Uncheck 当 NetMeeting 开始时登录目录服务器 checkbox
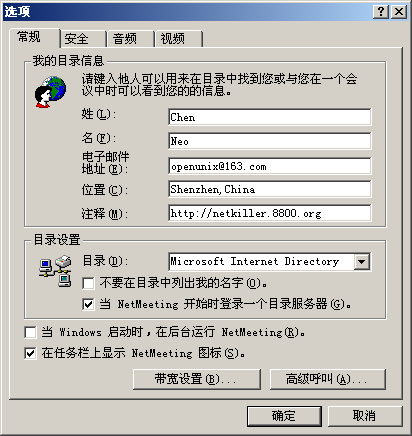 coord(88,304)
